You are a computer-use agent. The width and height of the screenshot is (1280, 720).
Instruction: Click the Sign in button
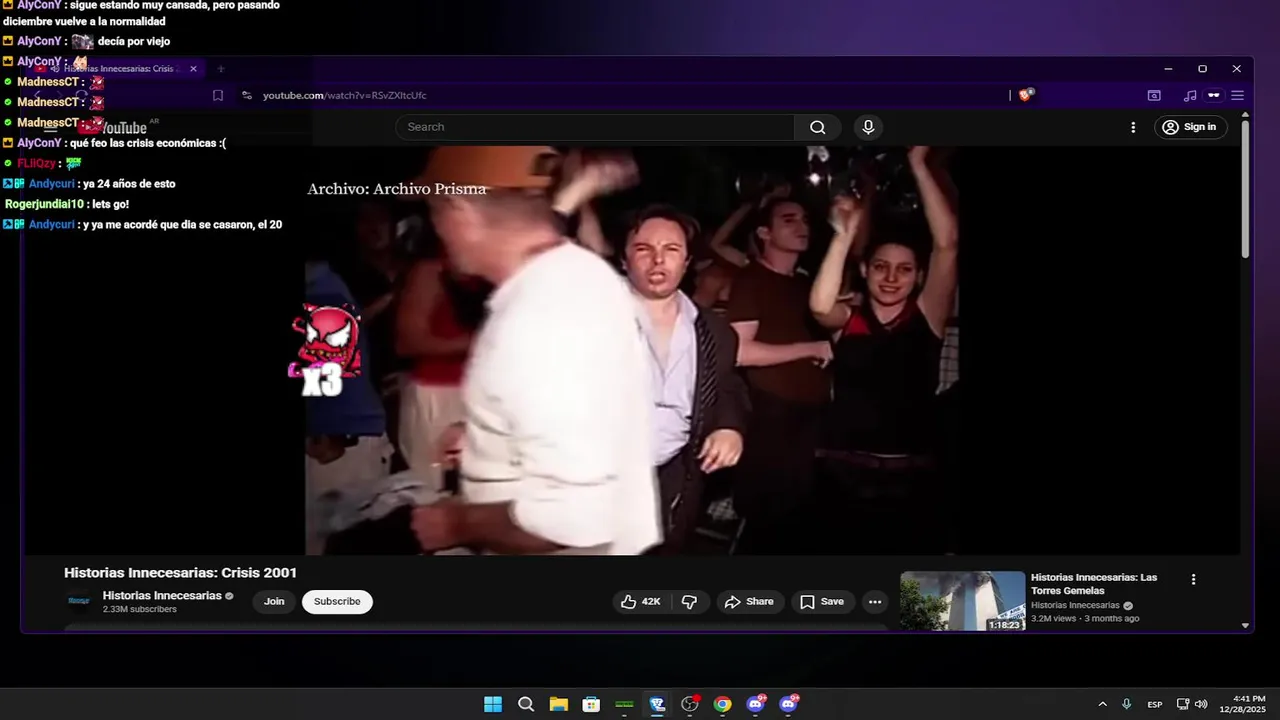point(1190,127)
